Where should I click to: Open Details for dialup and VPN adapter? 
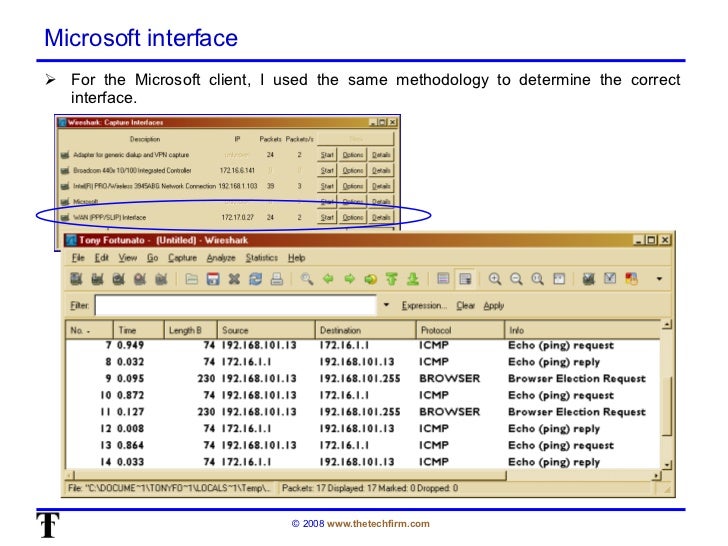pos(381,155)
